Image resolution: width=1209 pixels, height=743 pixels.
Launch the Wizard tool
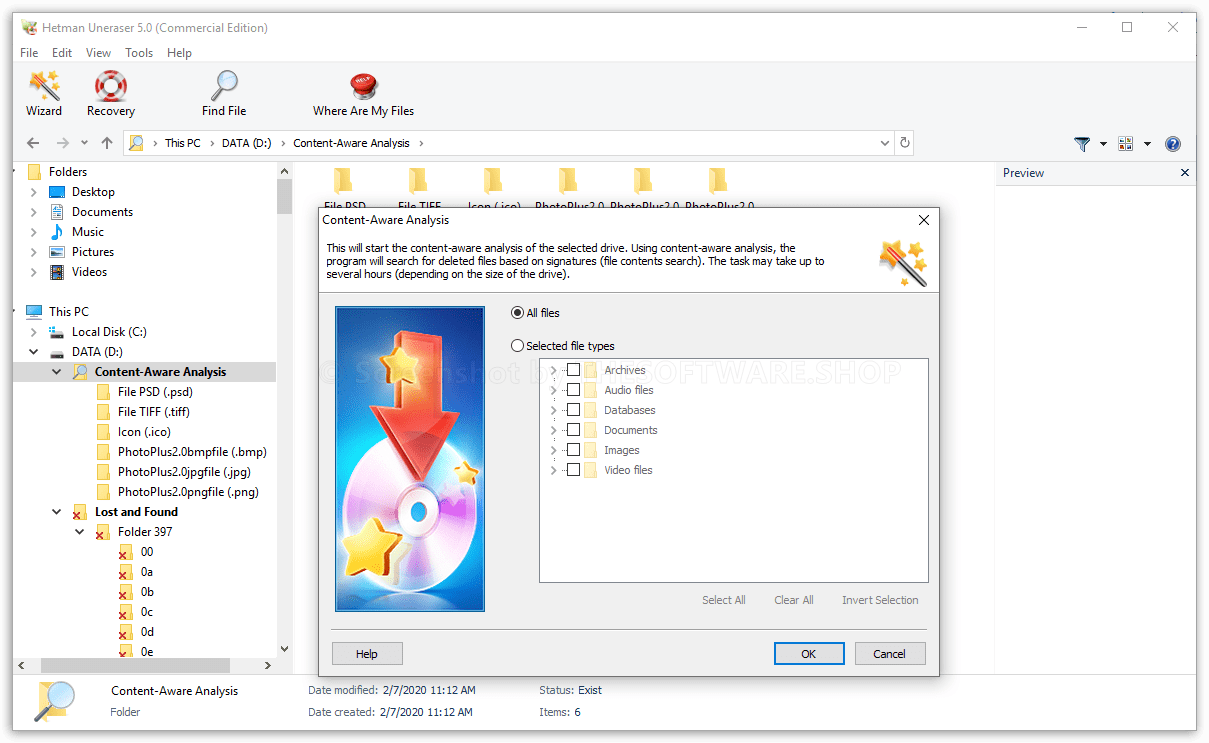[x=44, y=93]
